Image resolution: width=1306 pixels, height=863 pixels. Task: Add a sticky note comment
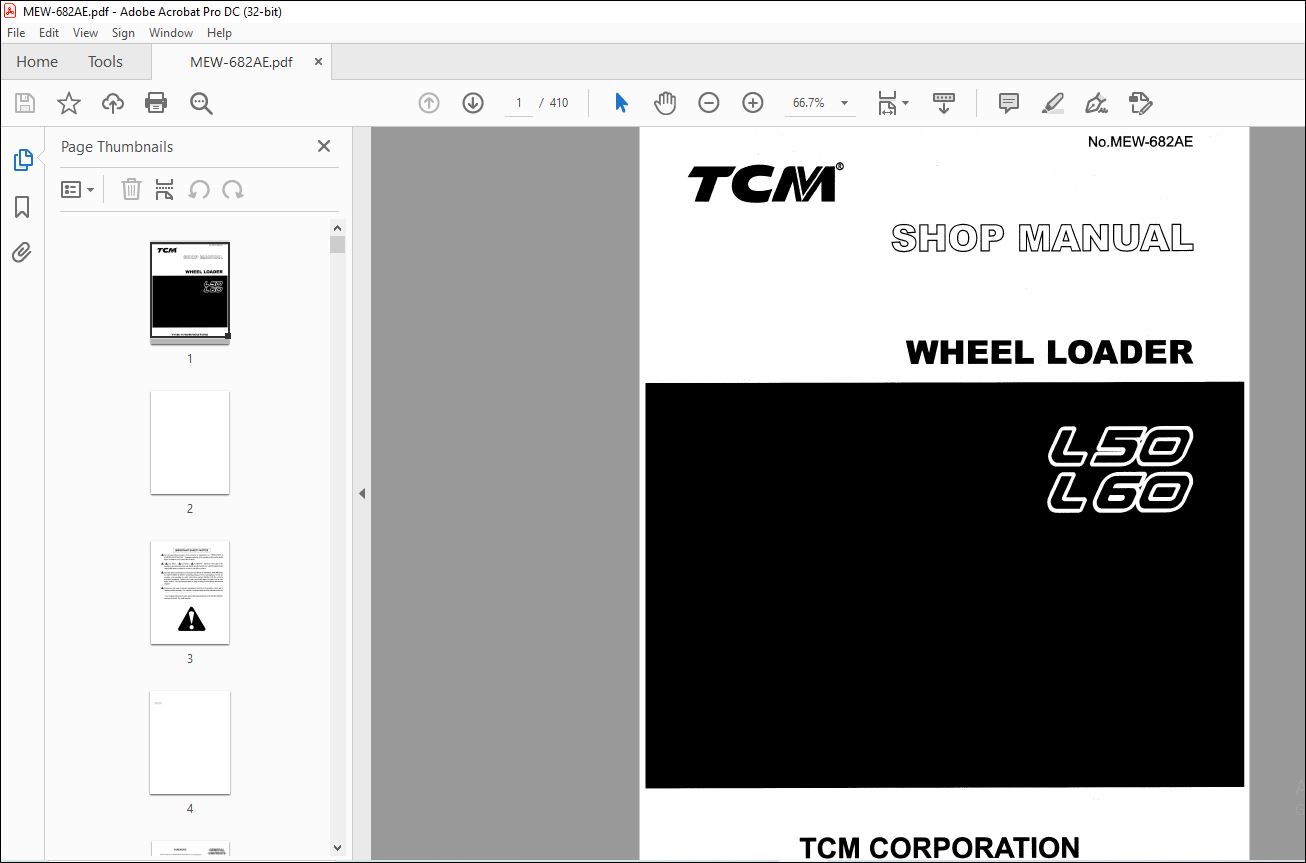[1009, 103]
